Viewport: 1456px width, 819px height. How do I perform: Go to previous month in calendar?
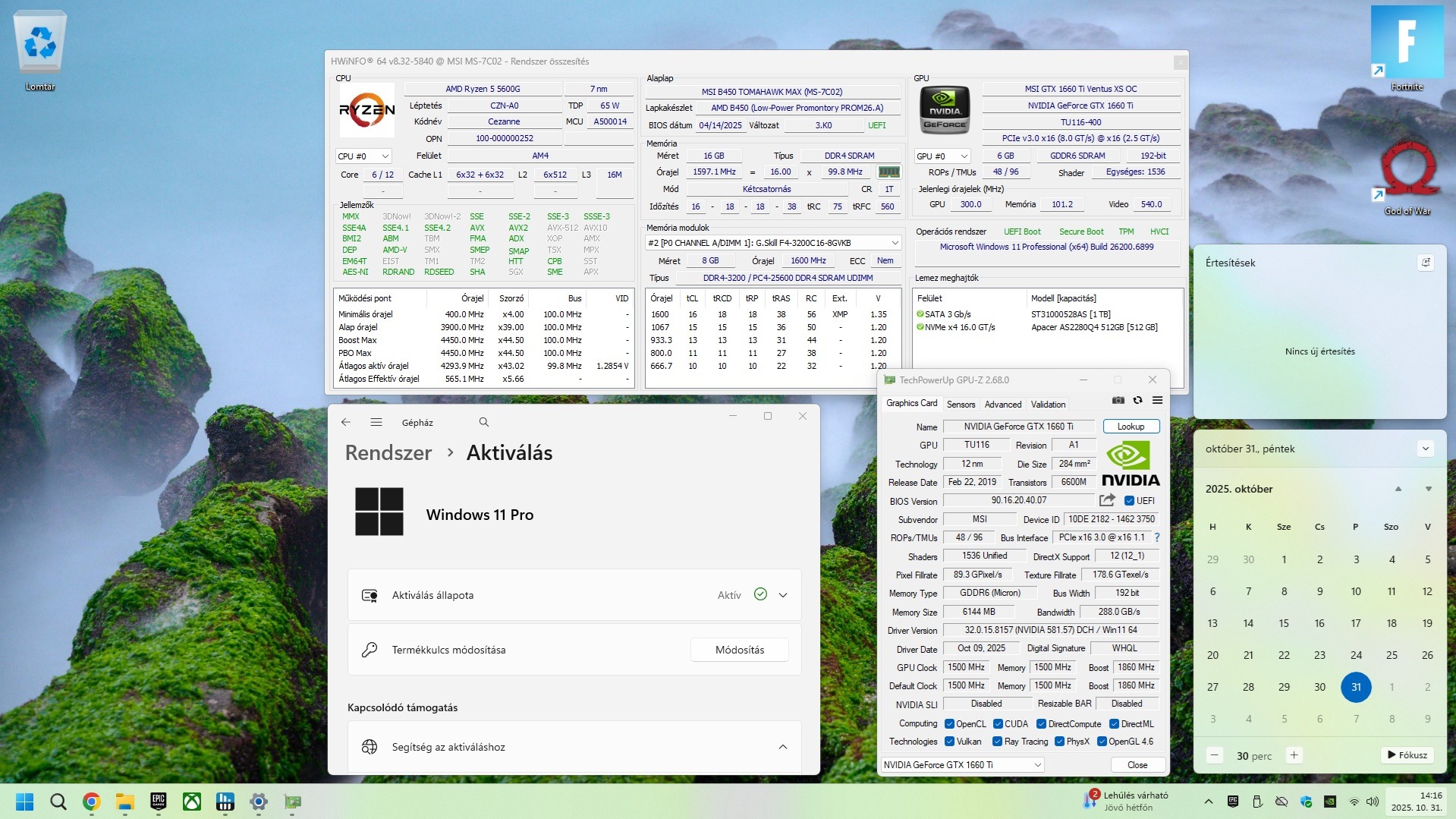click(1398, 489)
